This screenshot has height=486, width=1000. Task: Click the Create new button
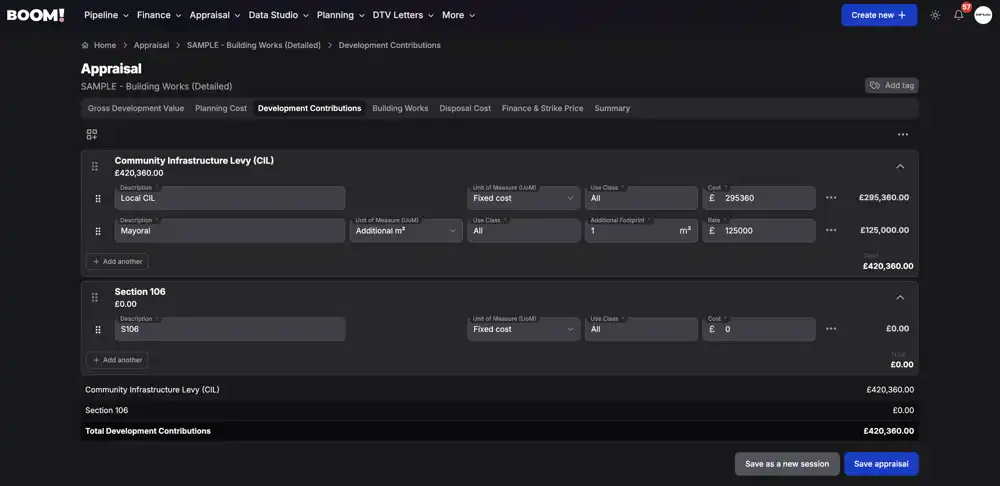[x=879, y=15]
